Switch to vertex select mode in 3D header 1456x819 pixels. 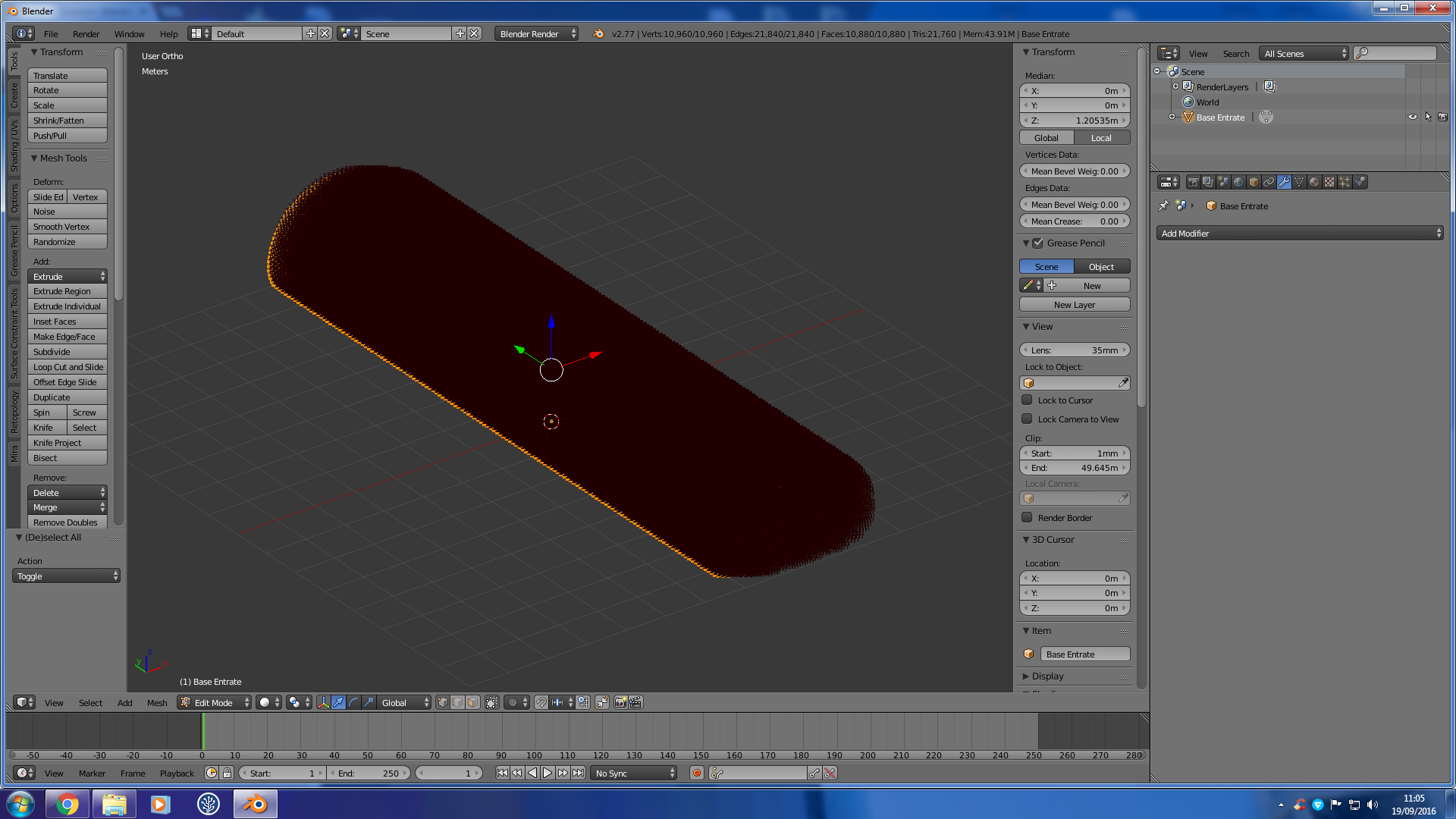(x=443, y=702)
